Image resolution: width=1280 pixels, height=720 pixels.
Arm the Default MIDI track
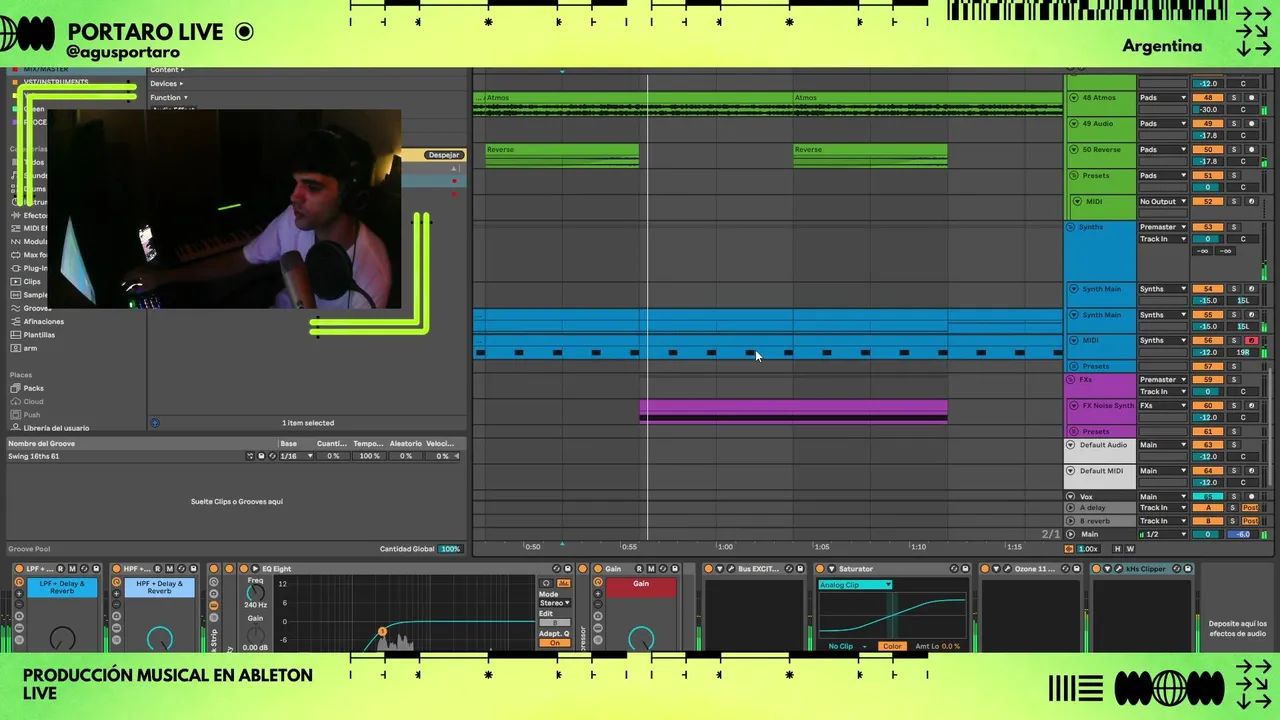[1251, 471]
